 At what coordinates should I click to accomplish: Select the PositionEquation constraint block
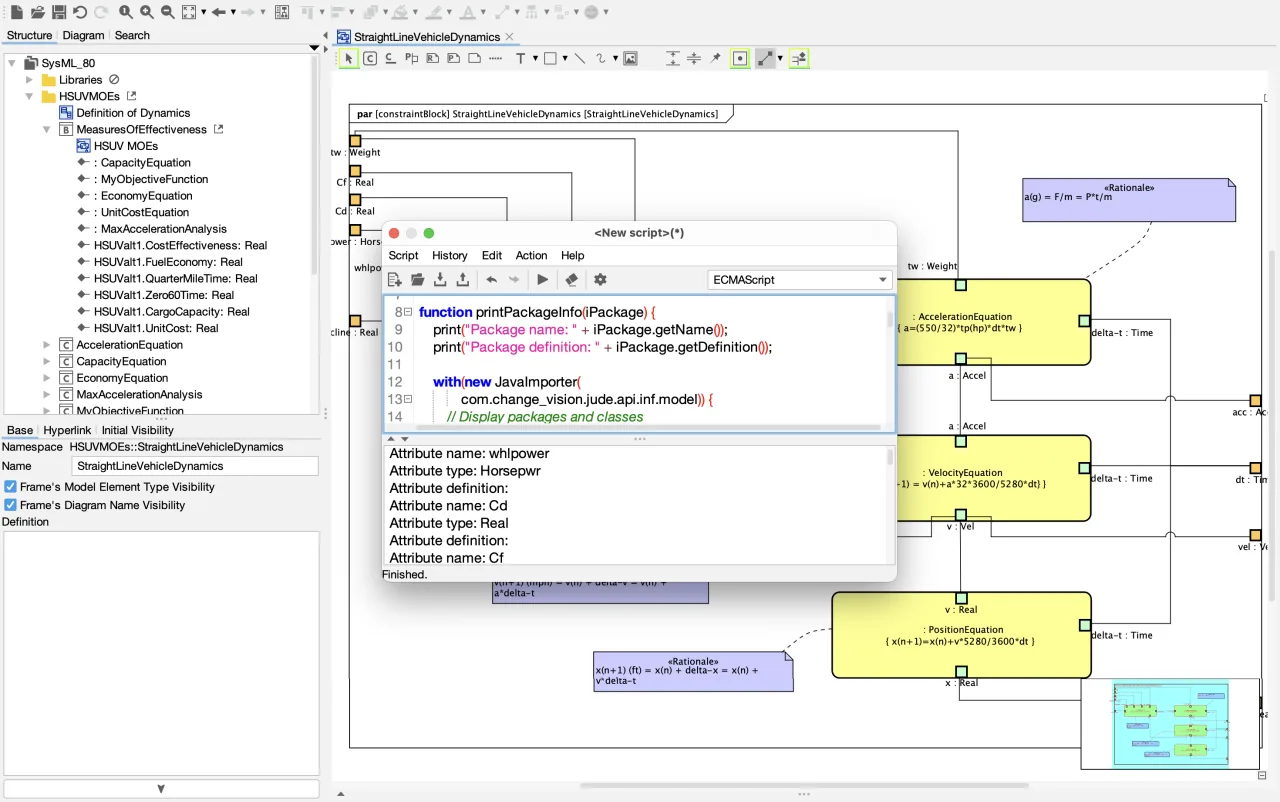(x=960, y=635)
